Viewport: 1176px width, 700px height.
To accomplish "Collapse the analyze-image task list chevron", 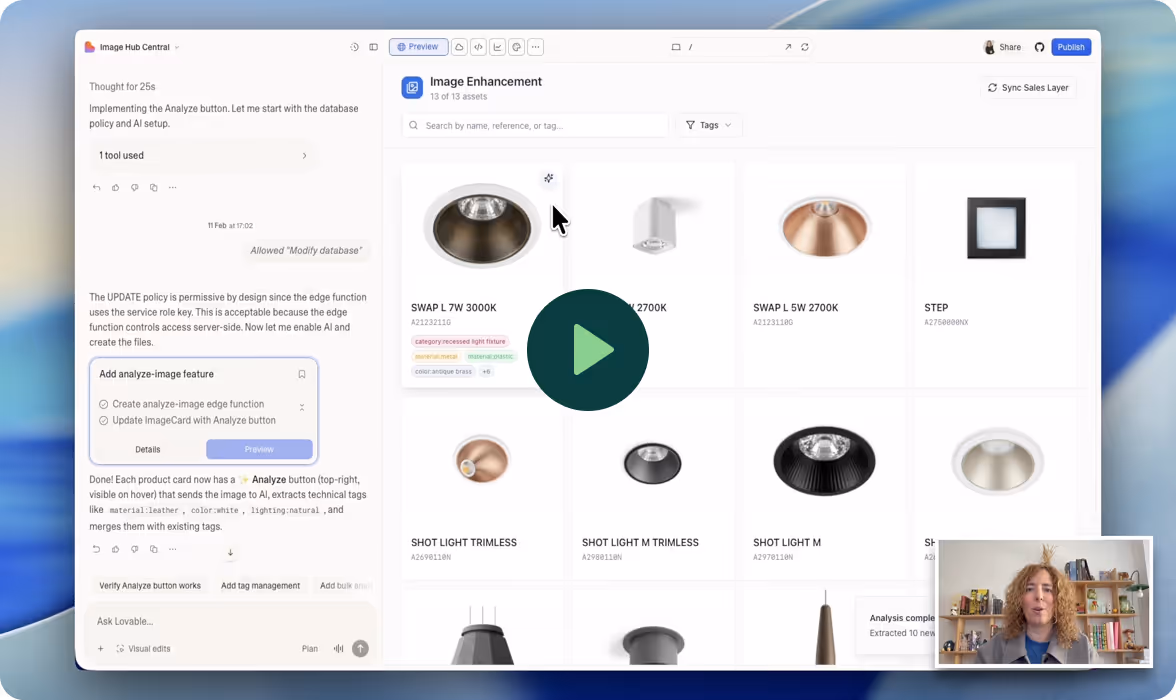I will click(x=302, y=407).
